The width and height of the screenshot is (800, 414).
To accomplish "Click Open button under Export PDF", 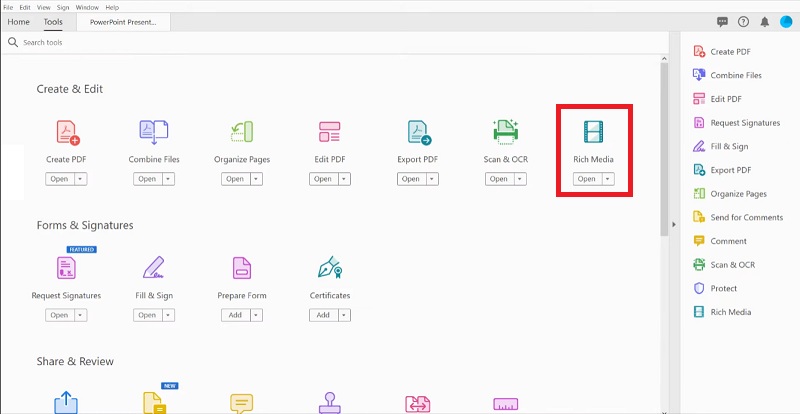I will coord(411,179).
